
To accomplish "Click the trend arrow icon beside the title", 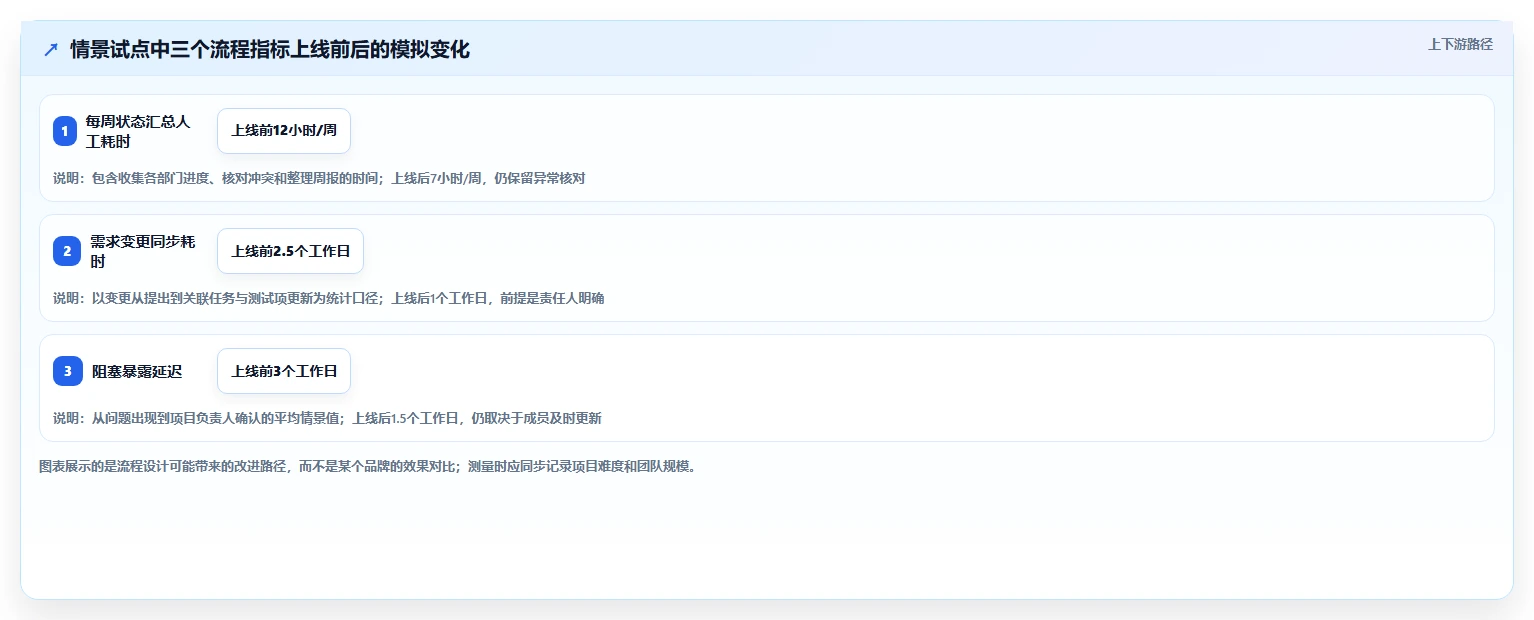I will 51,50.
